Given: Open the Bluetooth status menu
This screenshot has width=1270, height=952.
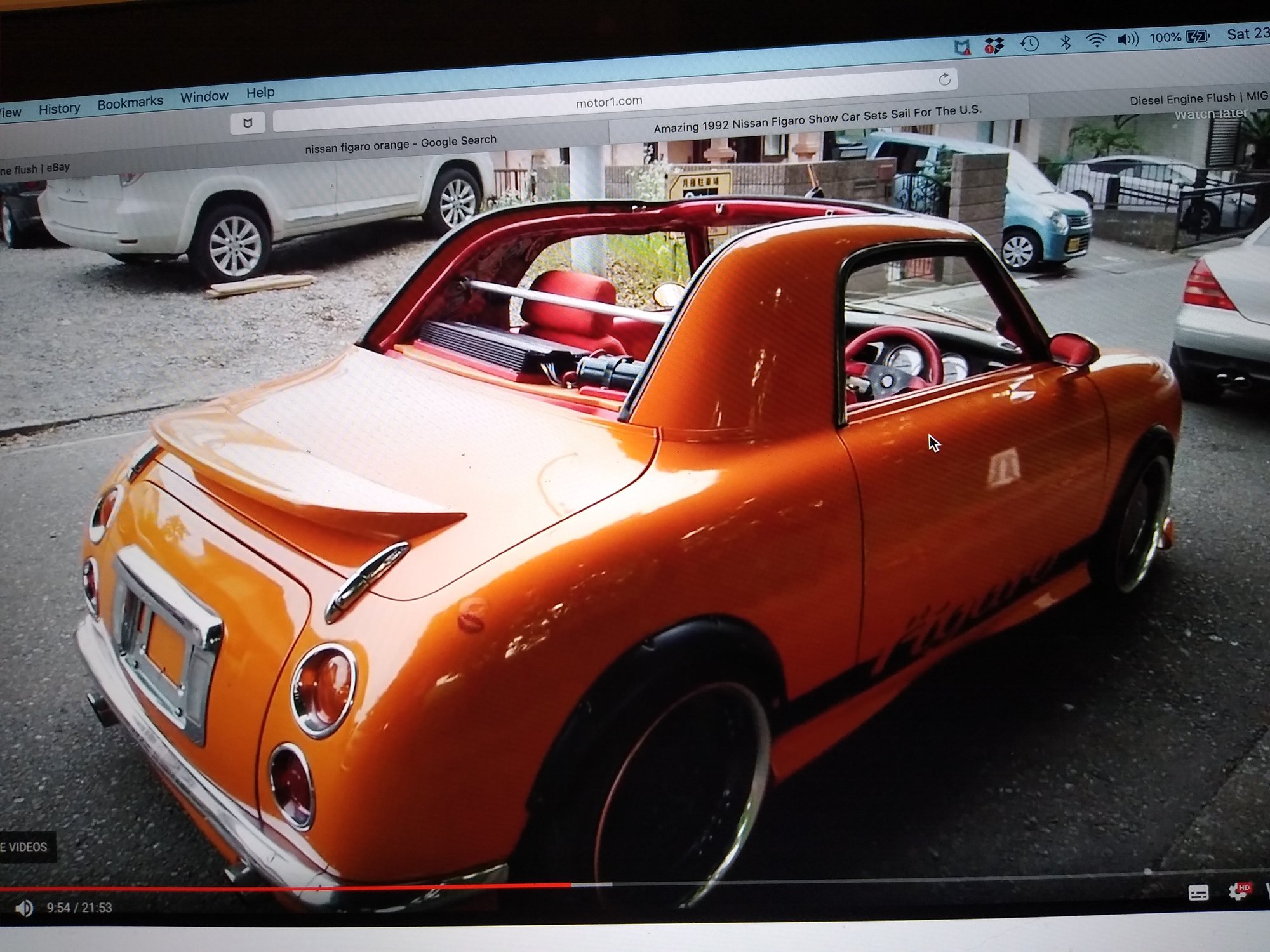Looking at the screenshot, I should tap(1066, 42).
